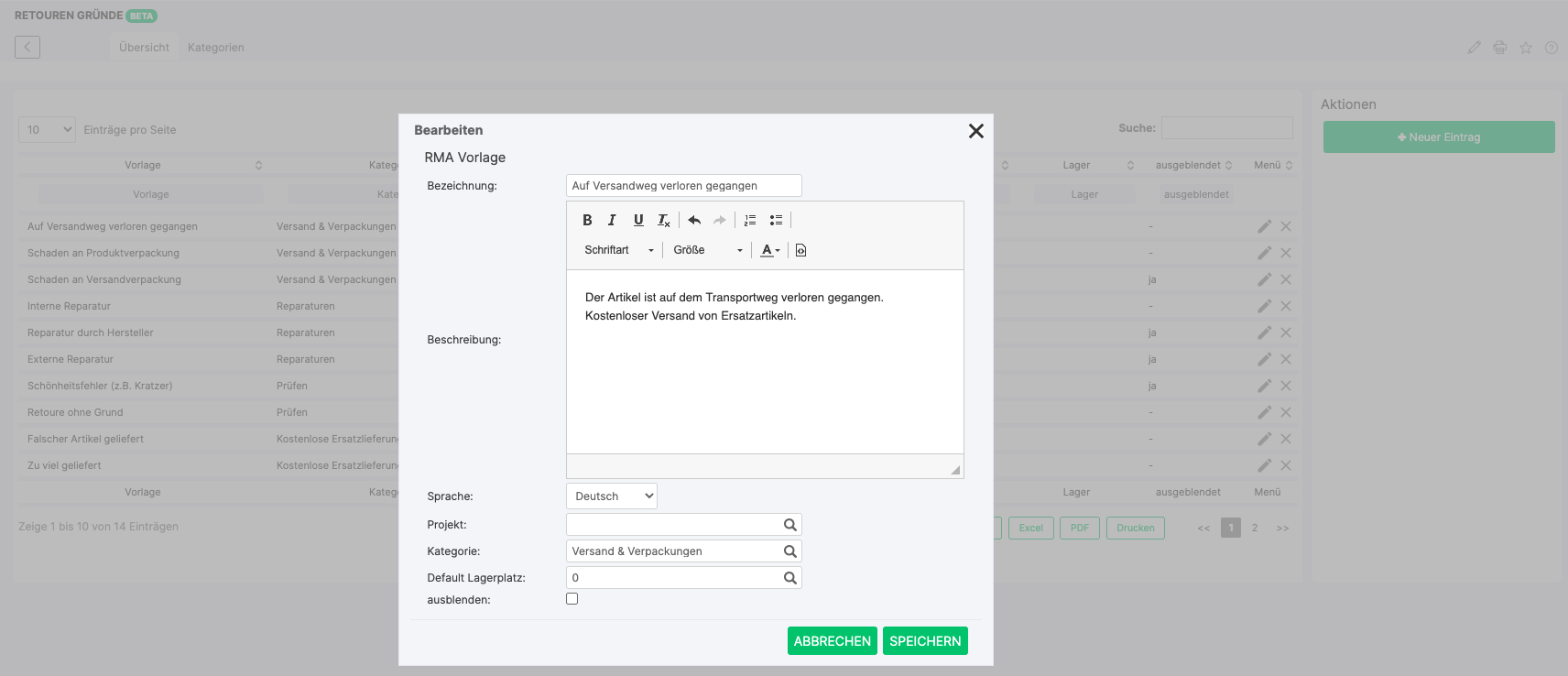Viewport: 1568px width, 676px height.
Task: Click the Kategorie field search icon
Action: (x=789, y=551)
